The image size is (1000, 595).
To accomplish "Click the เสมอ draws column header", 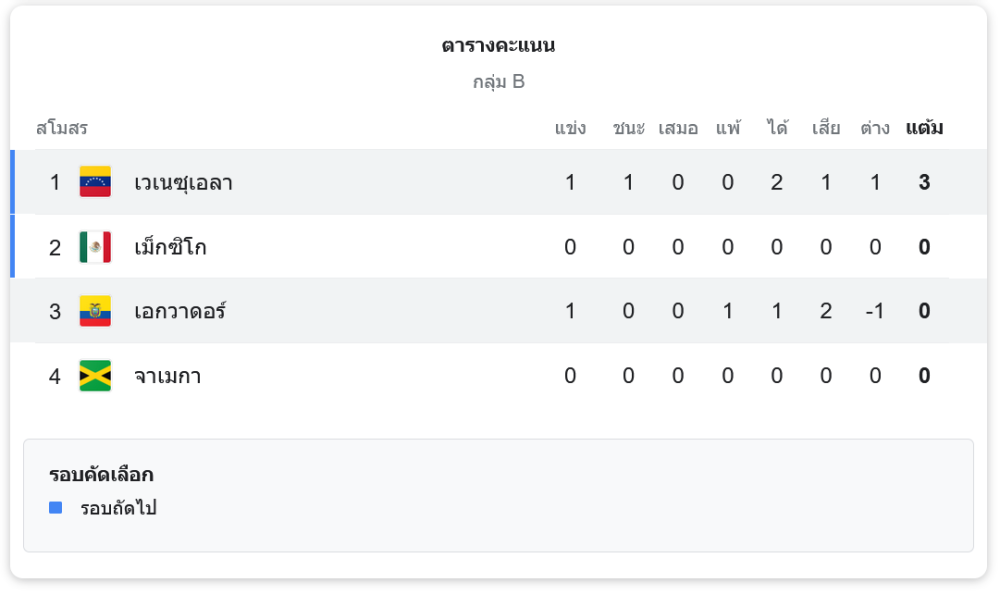I will pyautogui.click(x=678, y=128).
